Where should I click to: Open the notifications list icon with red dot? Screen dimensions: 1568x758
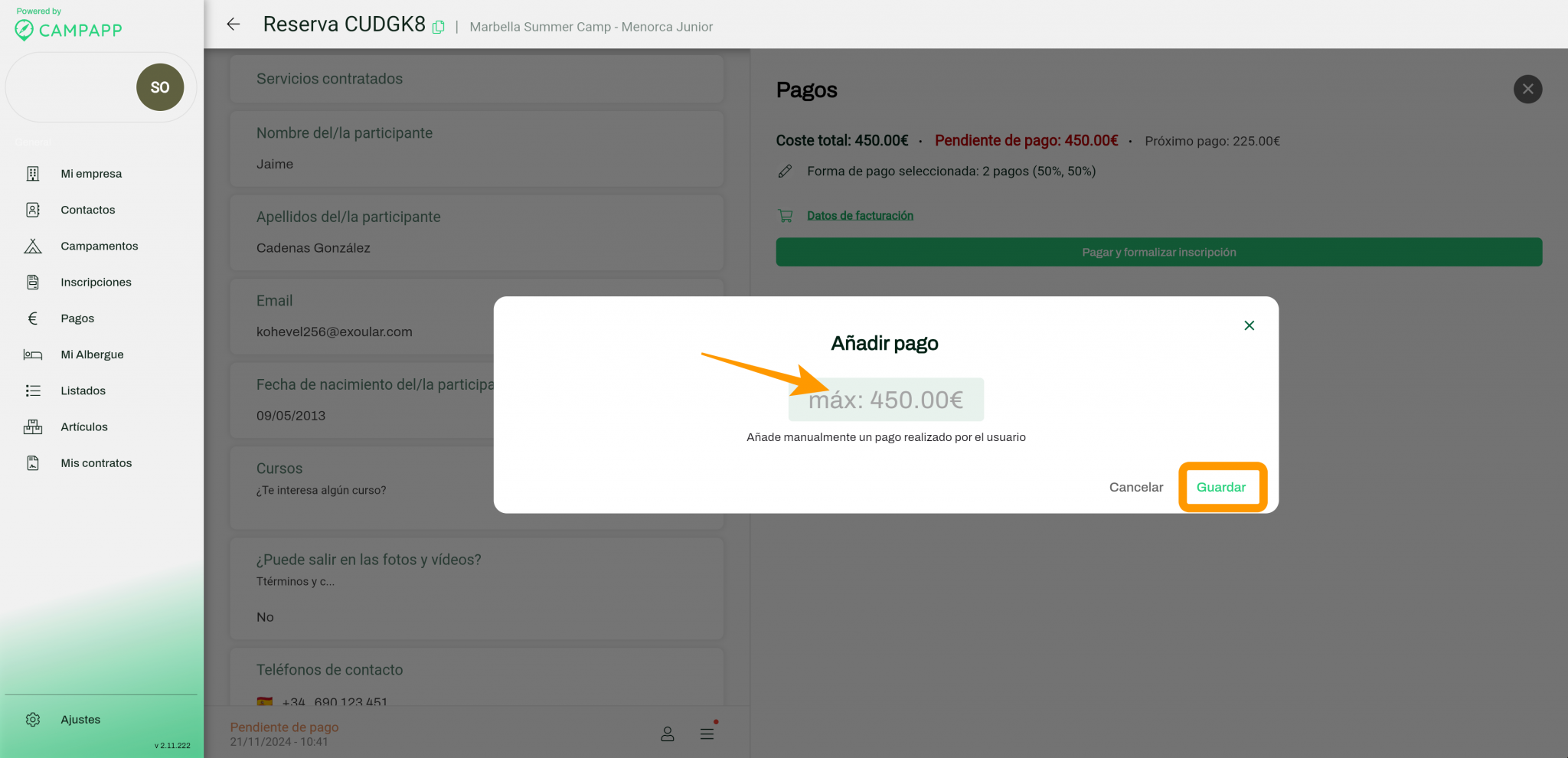[x=707, y=733]
